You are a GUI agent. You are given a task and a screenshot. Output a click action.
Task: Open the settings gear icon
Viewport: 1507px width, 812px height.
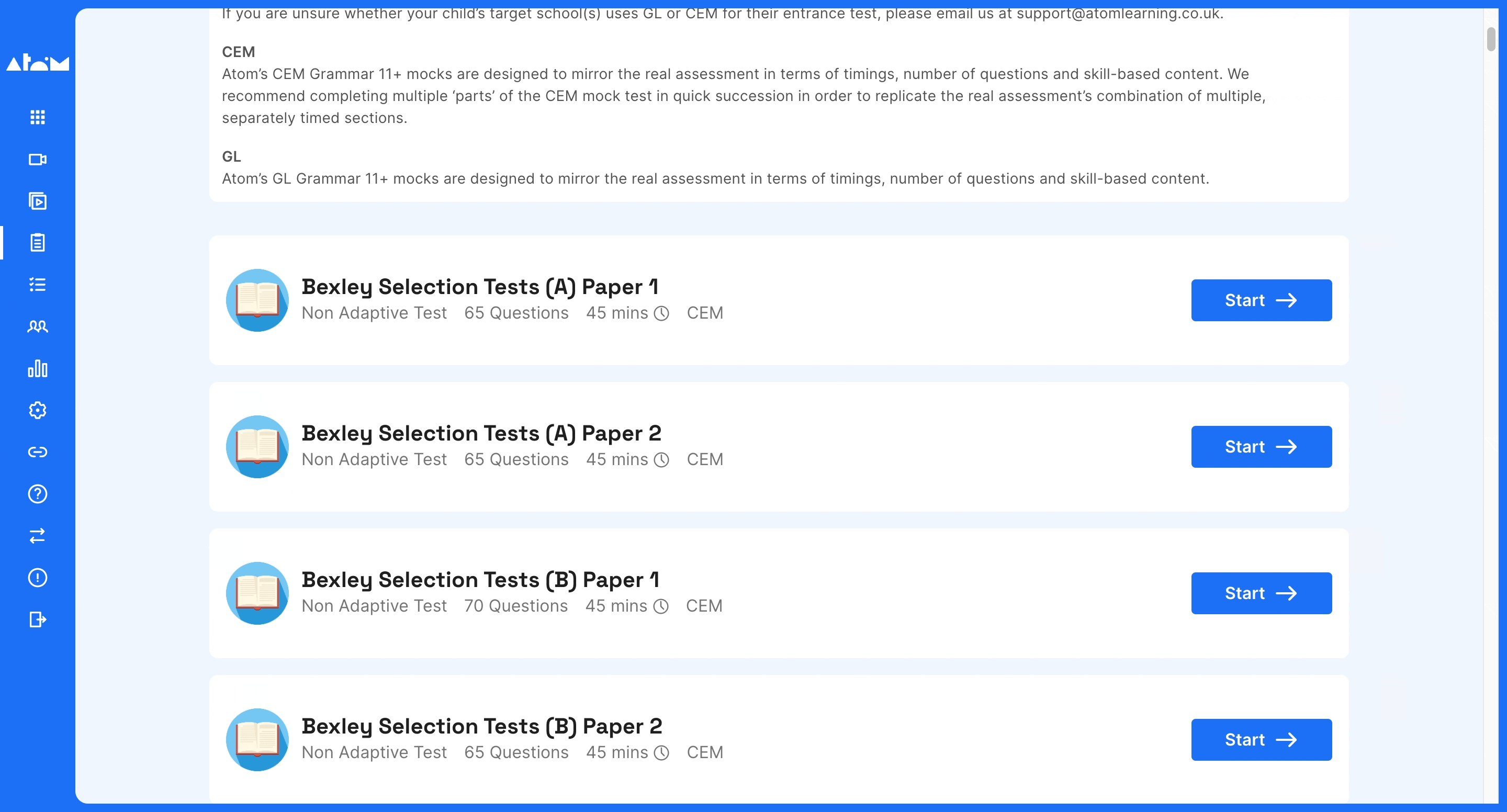point(38,411)
